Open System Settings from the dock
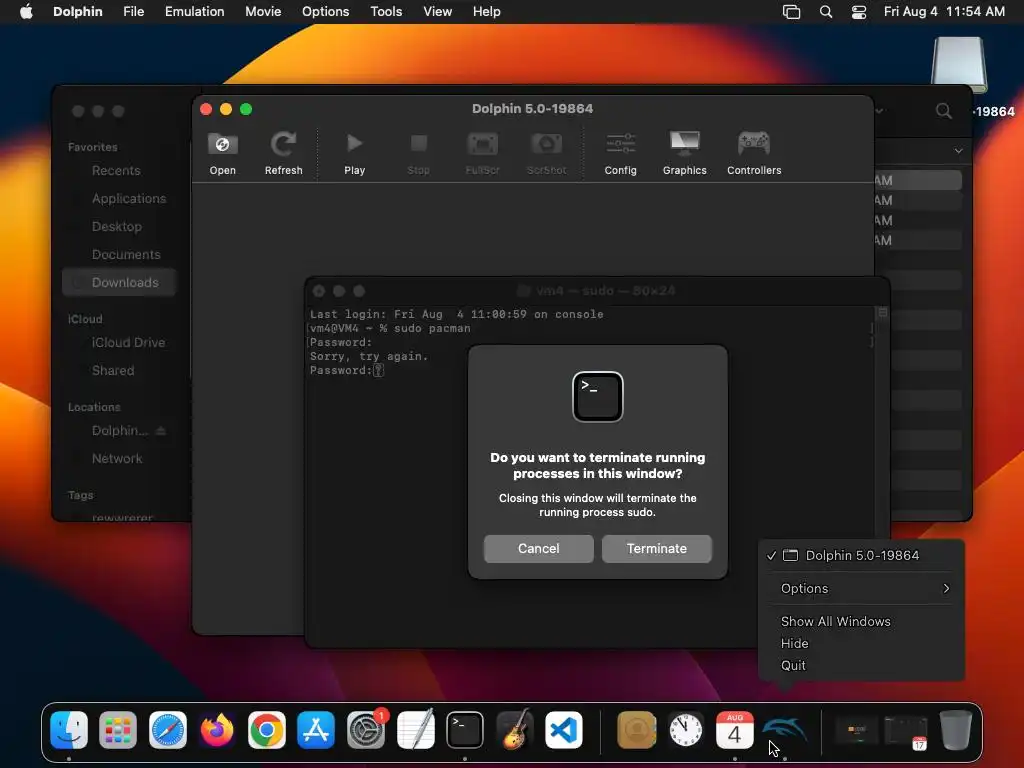The height and width of the screenshot is (768, 1024). click(366, 729)
